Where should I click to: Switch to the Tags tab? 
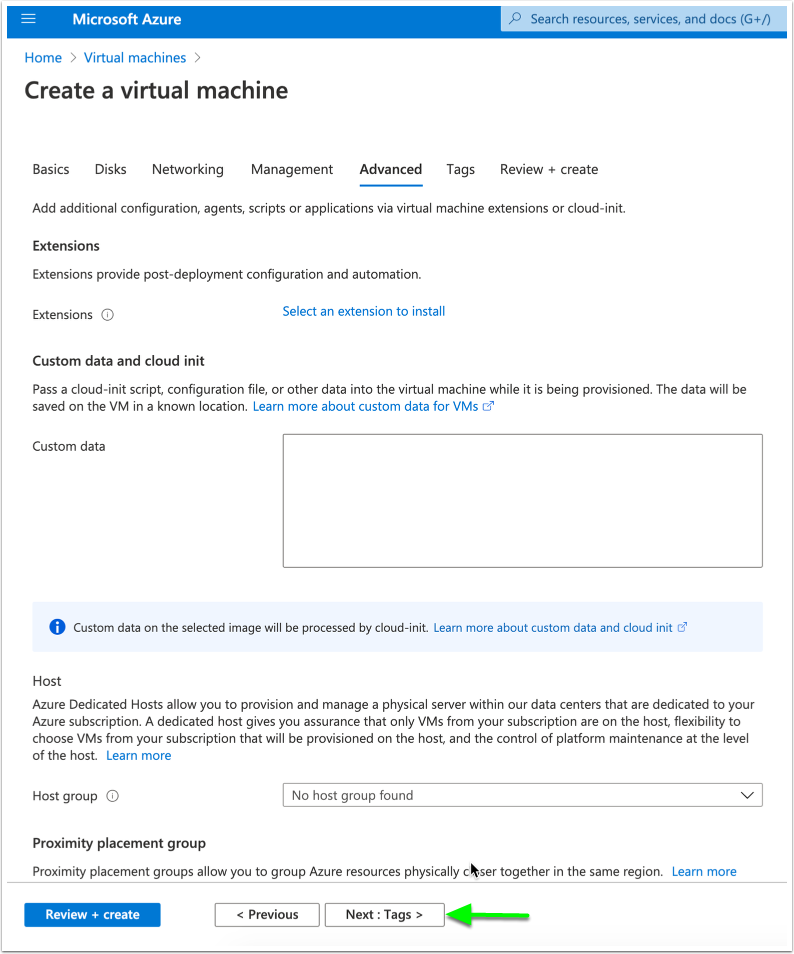click(461, 169)
